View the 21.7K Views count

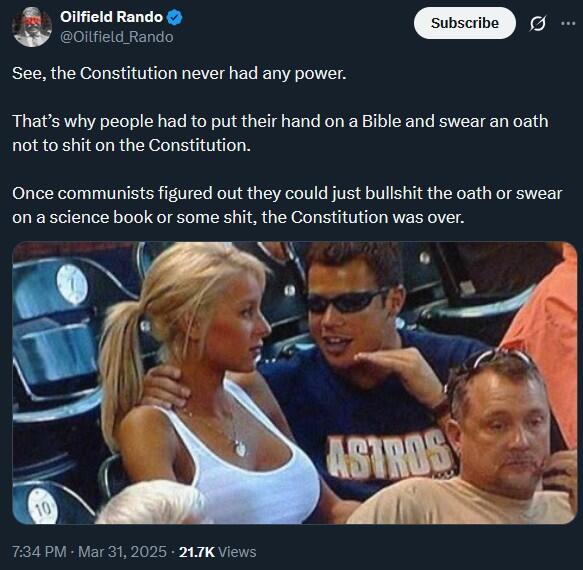coord(218,552)
